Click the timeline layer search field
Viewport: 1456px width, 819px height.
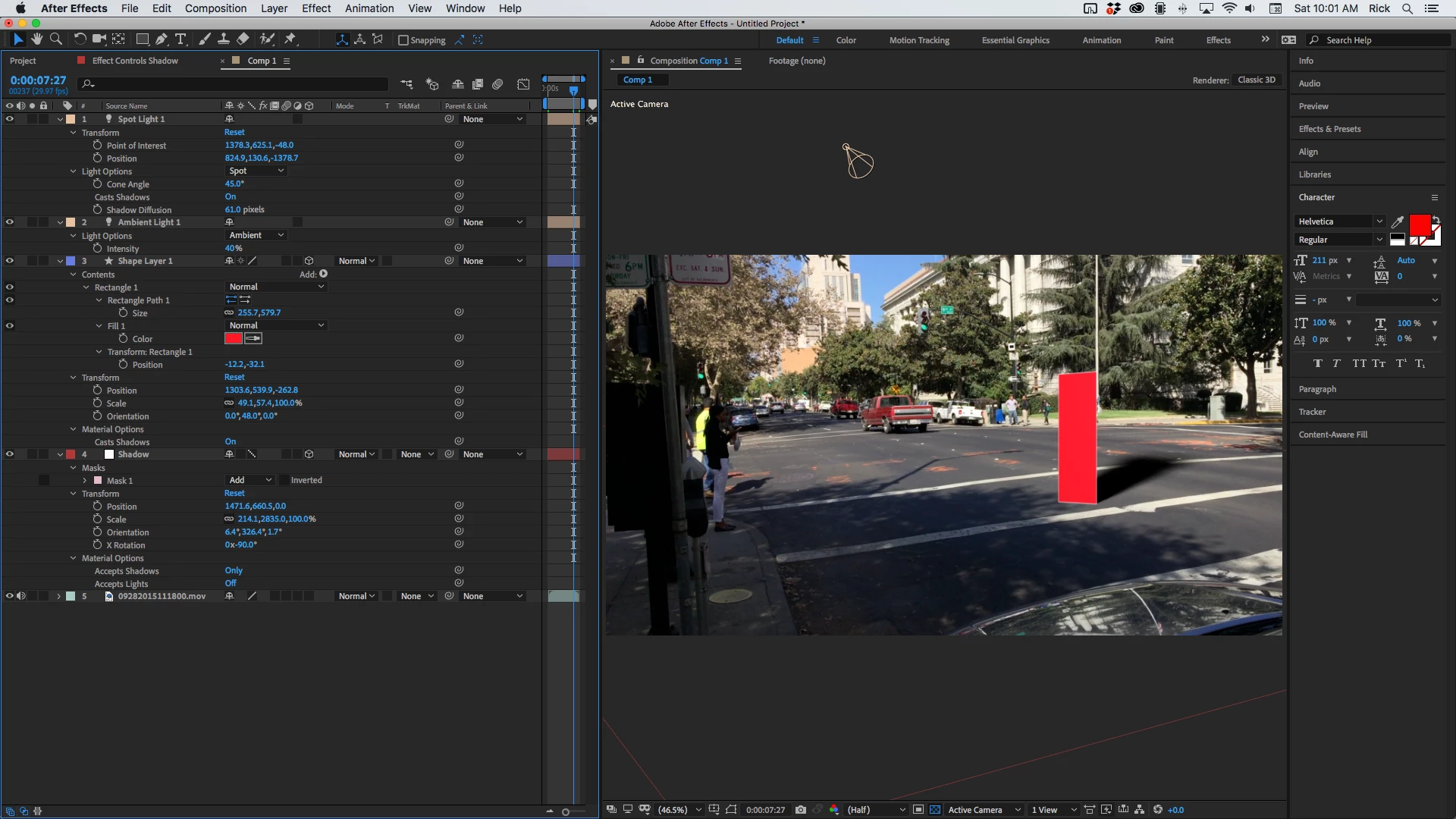pos(235,84)
